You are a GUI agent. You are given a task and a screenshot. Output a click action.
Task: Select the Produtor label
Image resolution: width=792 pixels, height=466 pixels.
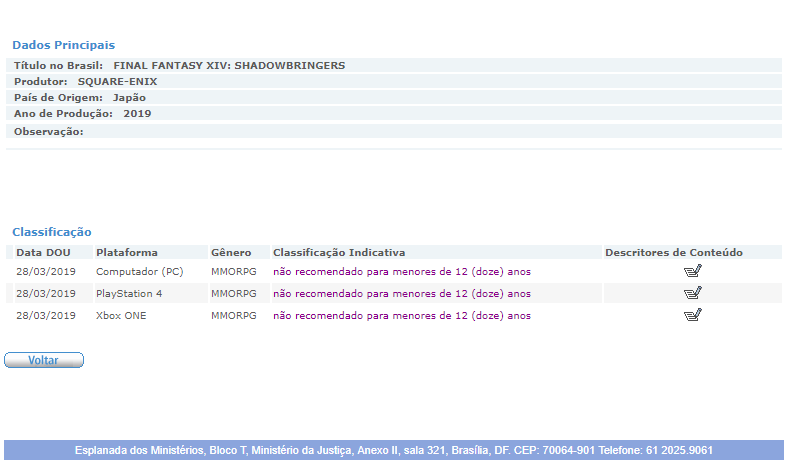40,82
